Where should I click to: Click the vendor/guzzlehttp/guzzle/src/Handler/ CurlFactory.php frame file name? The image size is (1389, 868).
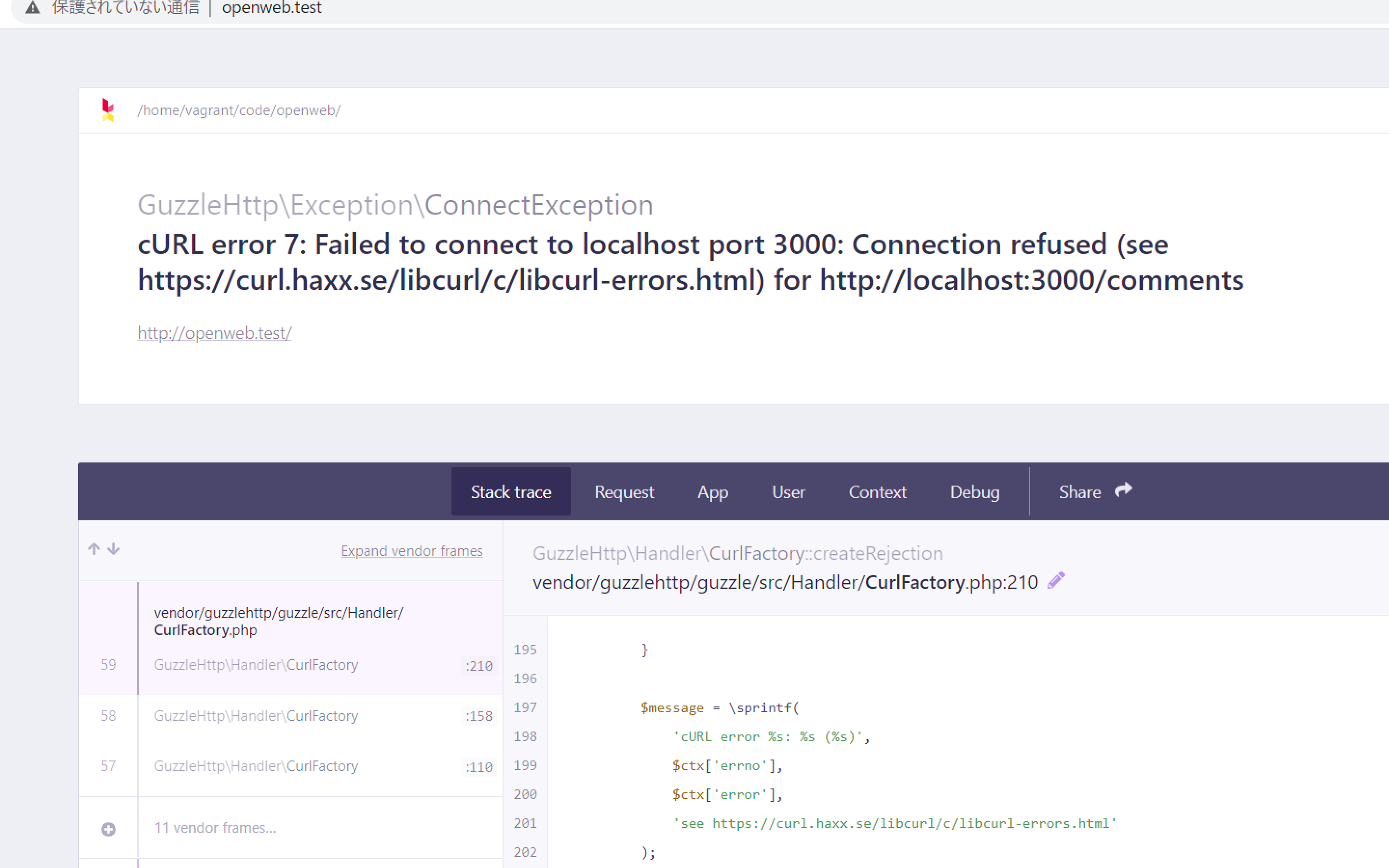coord(278,621)
